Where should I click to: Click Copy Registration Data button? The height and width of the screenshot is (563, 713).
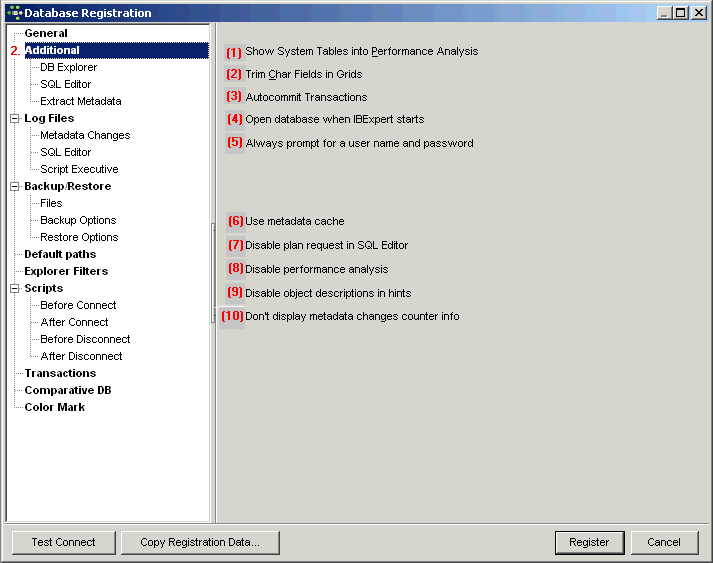[x=200, y=542]
